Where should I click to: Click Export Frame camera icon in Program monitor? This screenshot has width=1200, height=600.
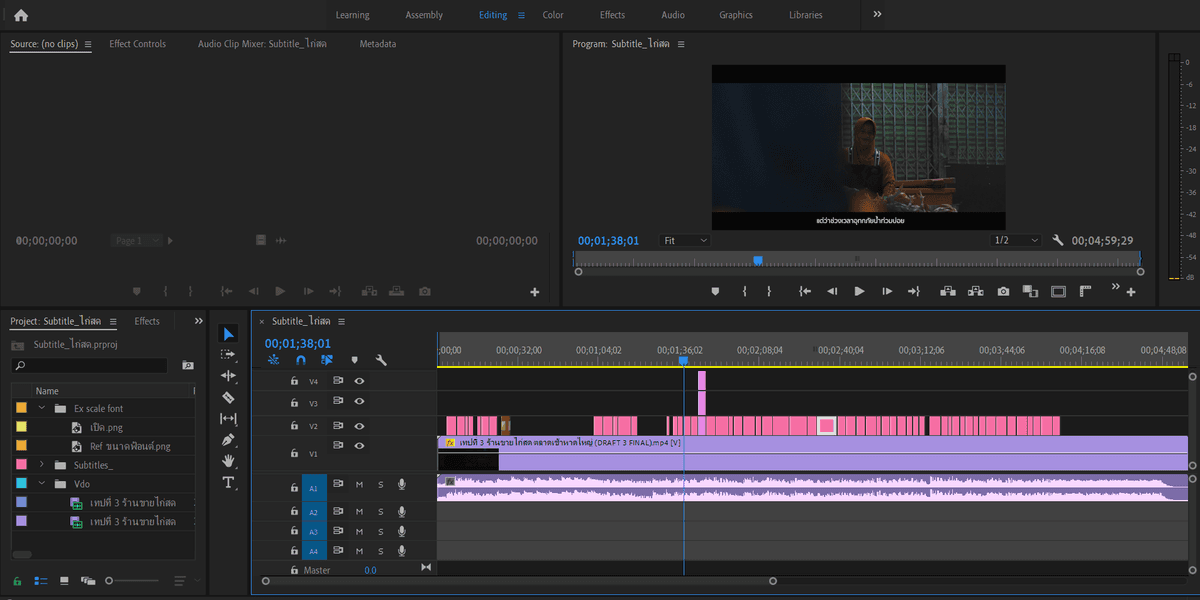[x=1003, y=291]
